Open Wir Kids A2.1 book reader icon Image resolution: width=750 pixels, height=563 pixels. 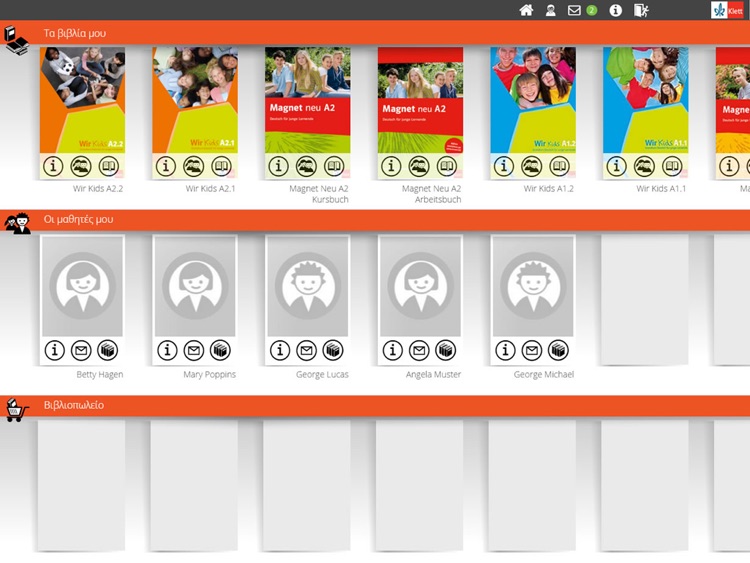pyautogui.click(x=221, y=166)
